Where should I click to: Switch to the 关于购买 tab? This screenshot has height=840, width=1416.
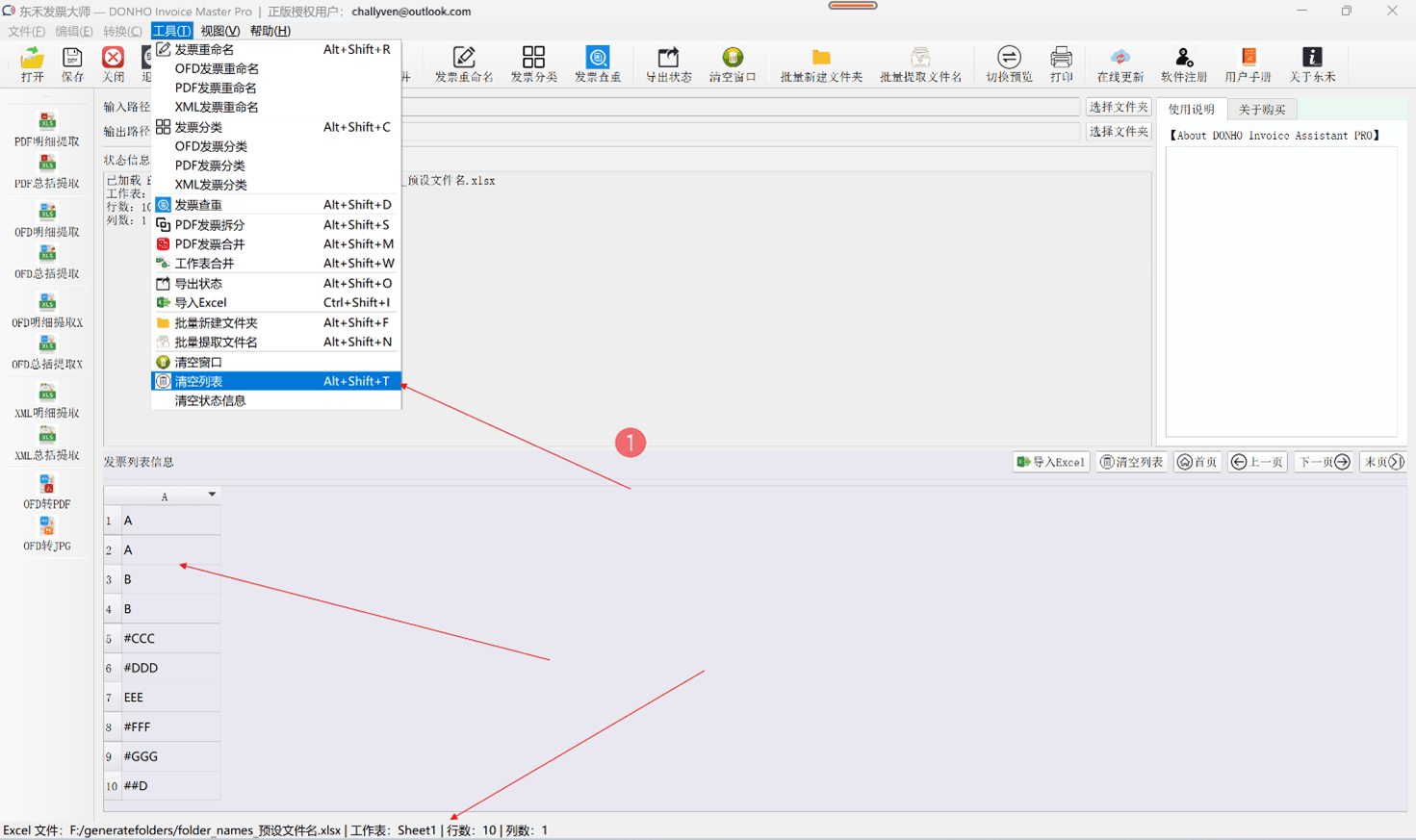coord(1262,109)
